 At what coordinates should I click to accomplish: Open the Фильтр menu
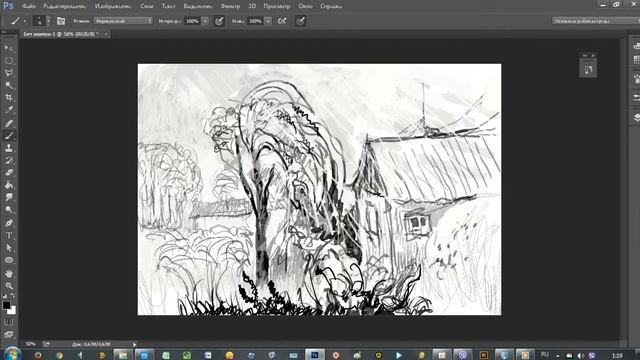point(230,6)
